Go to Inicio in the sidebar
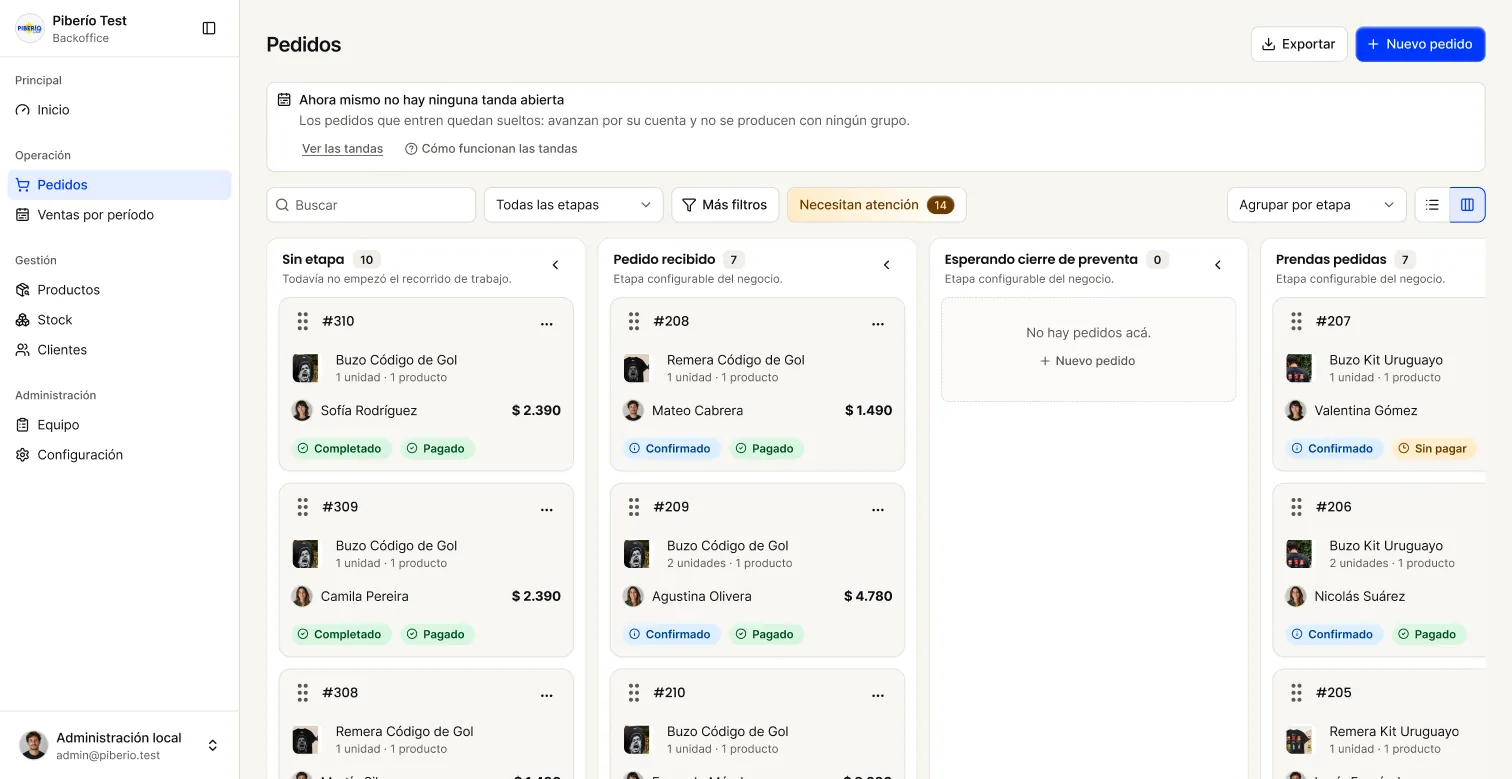 (119, 110)
